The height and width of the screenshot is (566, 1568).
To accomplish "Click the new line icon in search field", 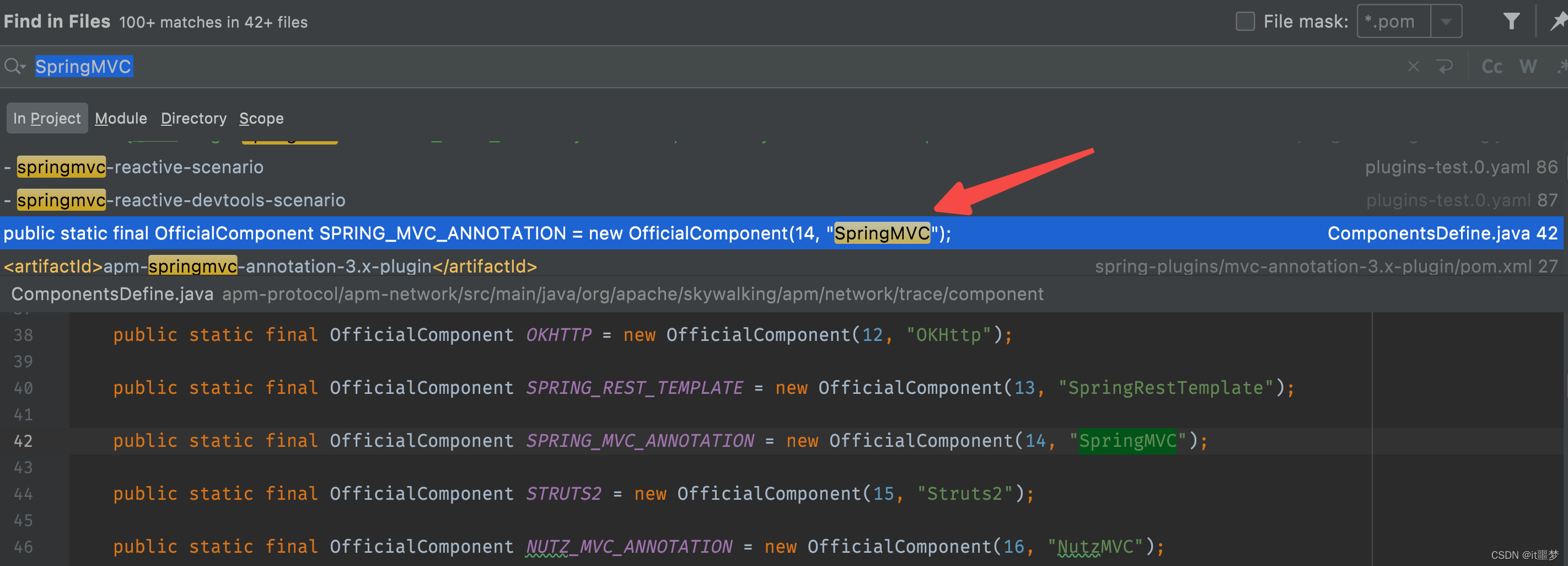I will [x=1445, y=66].
